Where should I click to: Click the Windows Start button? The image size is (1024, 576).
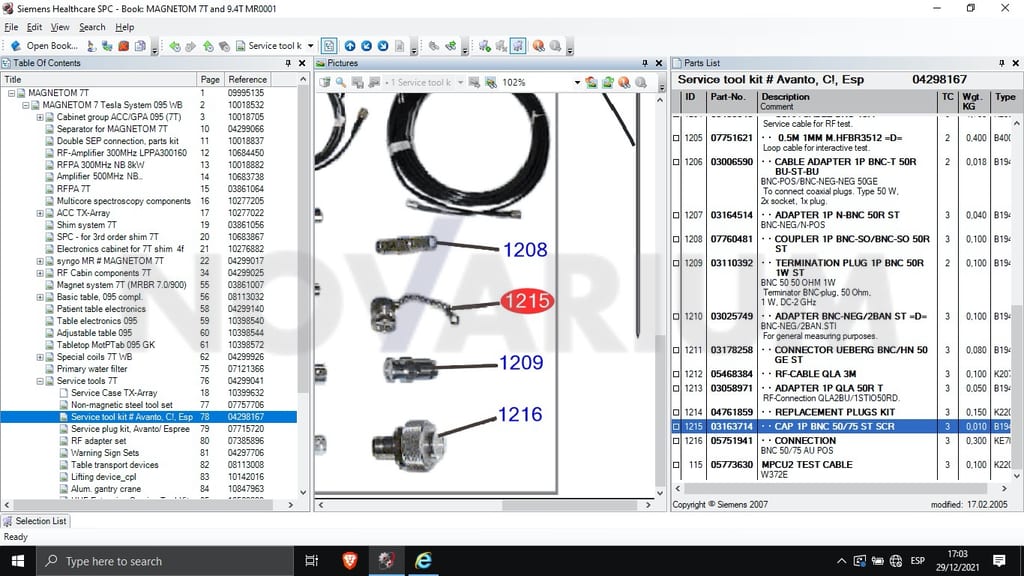pyautogui.click(x=18, y=561)
